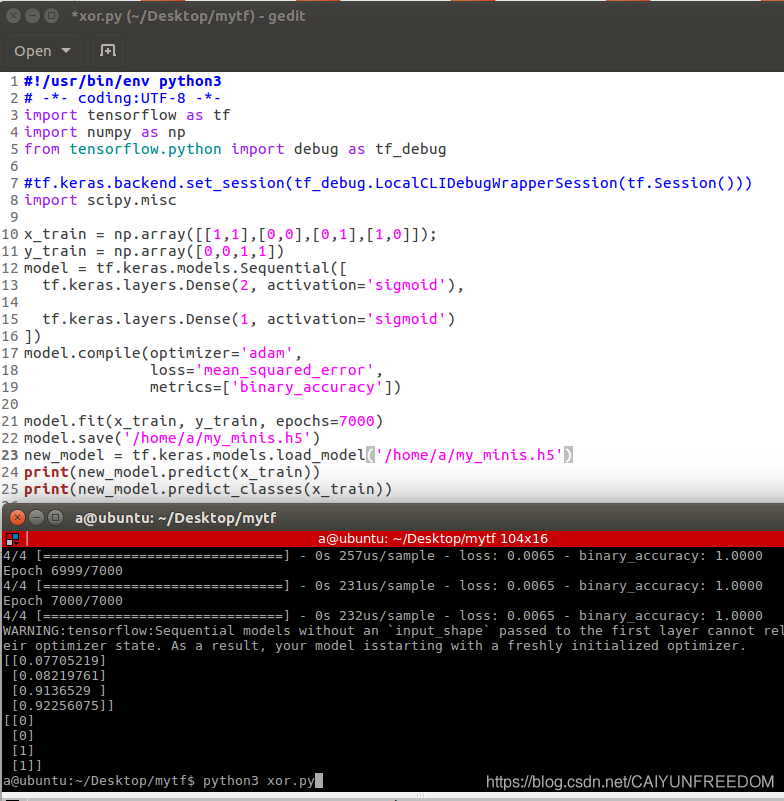Click the red terminal title bar 'a@ubuntu: ~/Desktop/mytf 104x16'
Image resolution: width=784 pixels, height=801 pixels.
433,538
